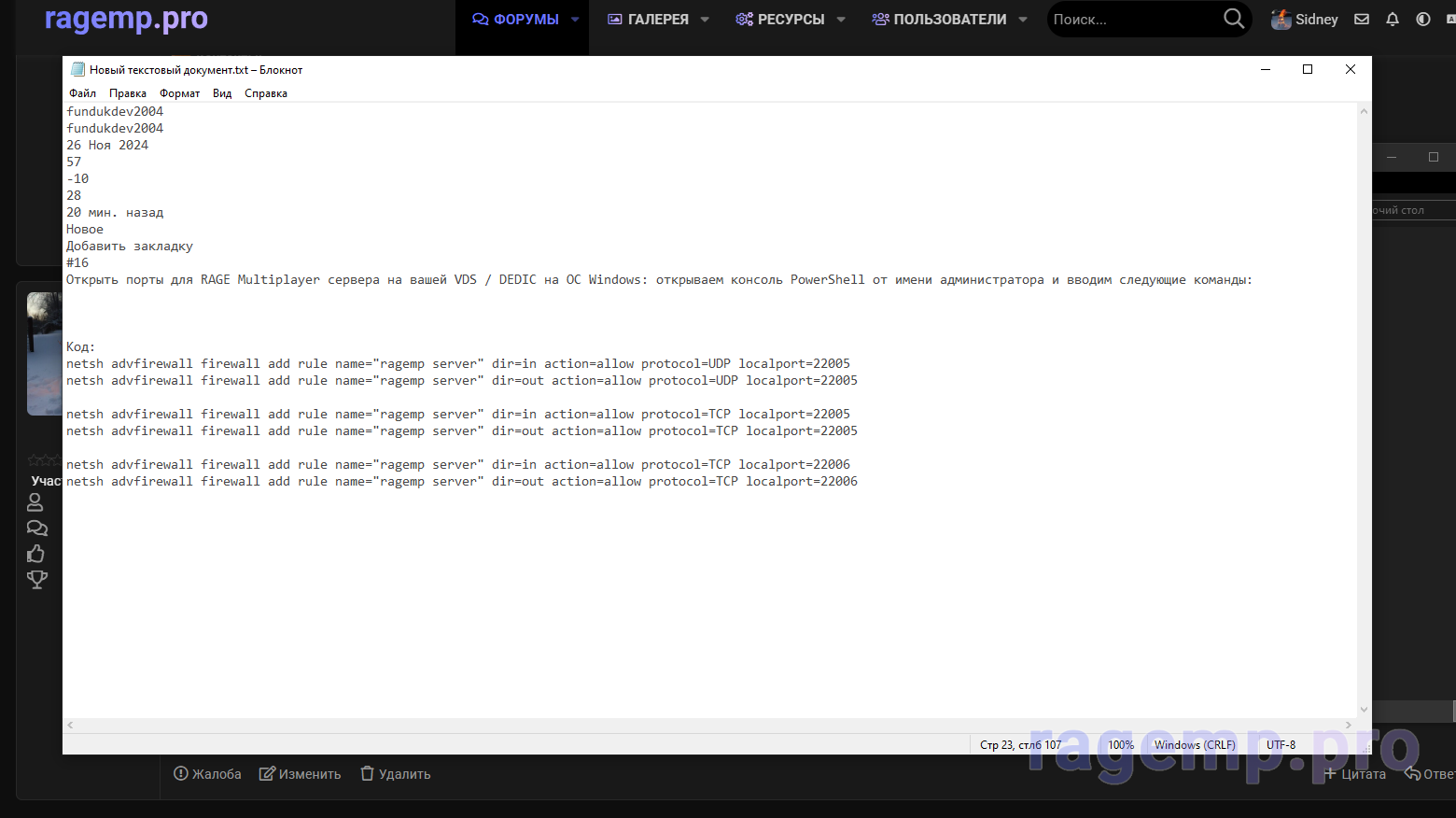Click the trophy icon in user sidebar
The width and height of the screenshot is (1456, 818).
[36, 580]
